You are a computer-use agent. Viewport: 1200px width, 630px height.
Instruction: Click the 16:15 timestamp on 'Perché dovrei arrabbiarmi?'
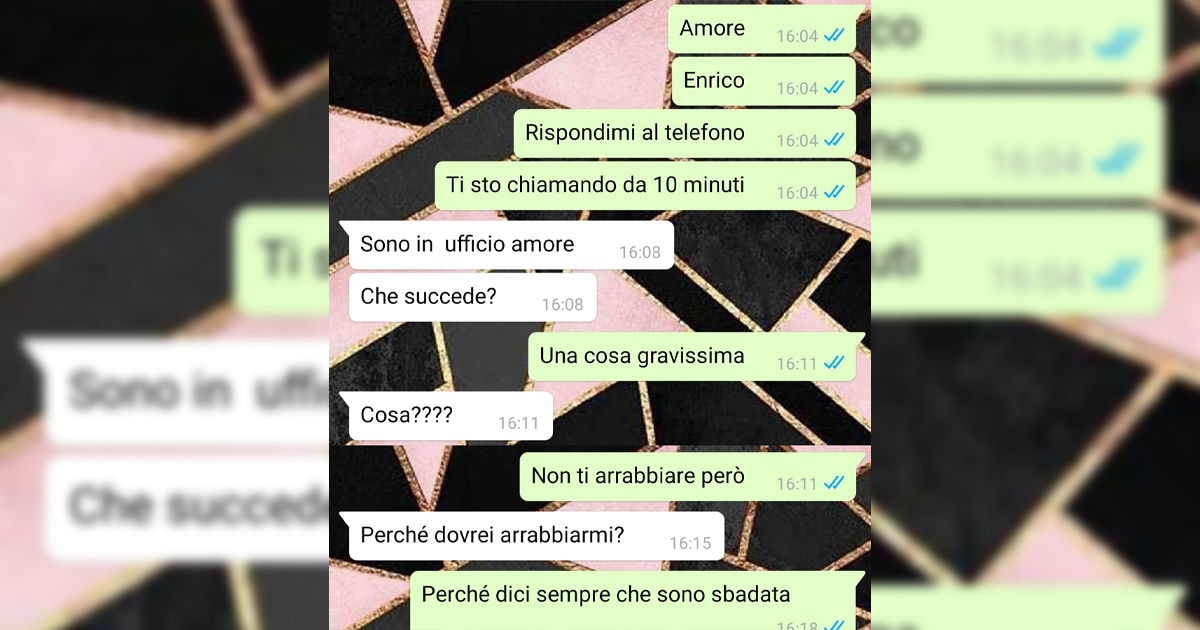coord(690,544)
